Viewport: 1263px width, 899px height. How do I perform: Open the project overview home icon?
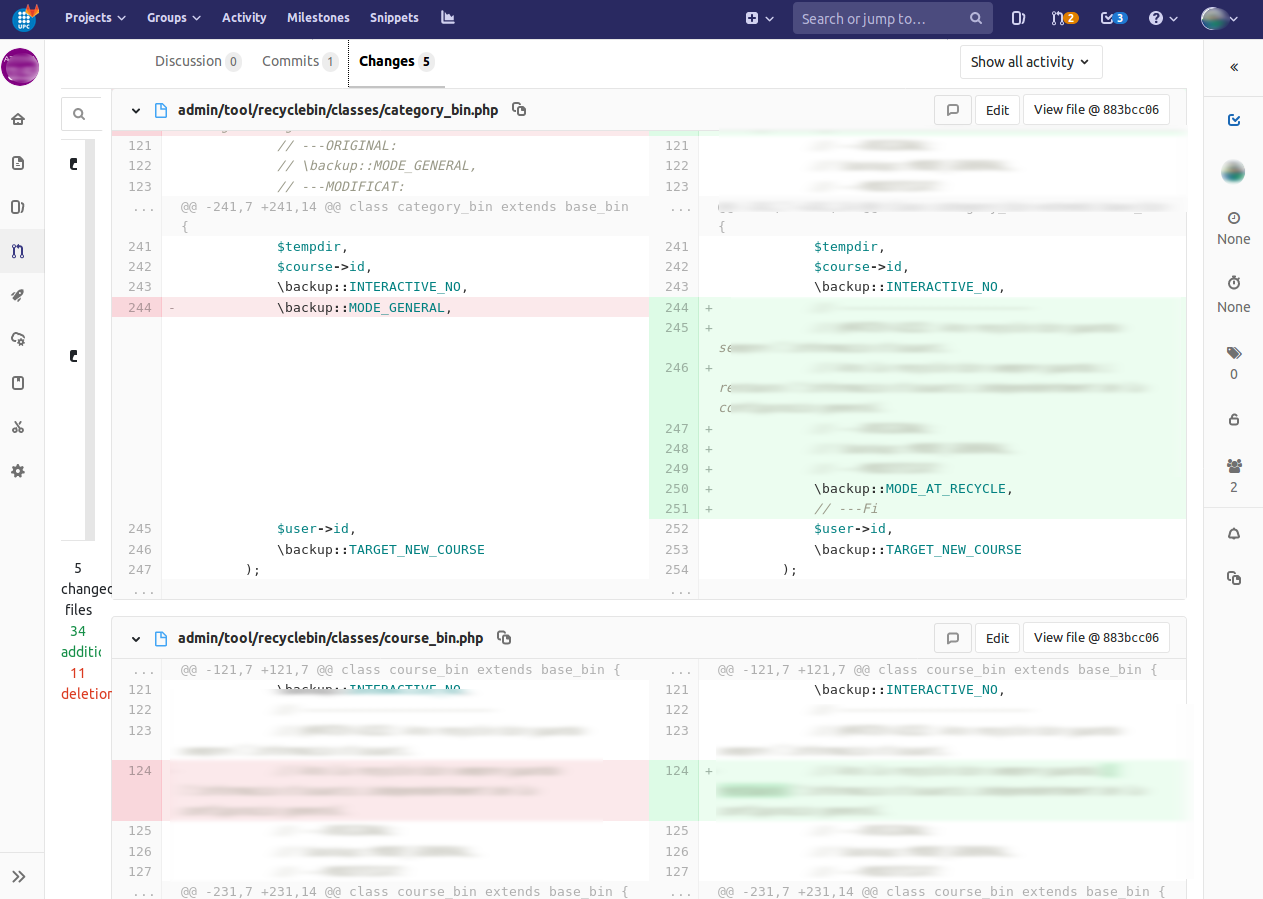tap(18, 118)
